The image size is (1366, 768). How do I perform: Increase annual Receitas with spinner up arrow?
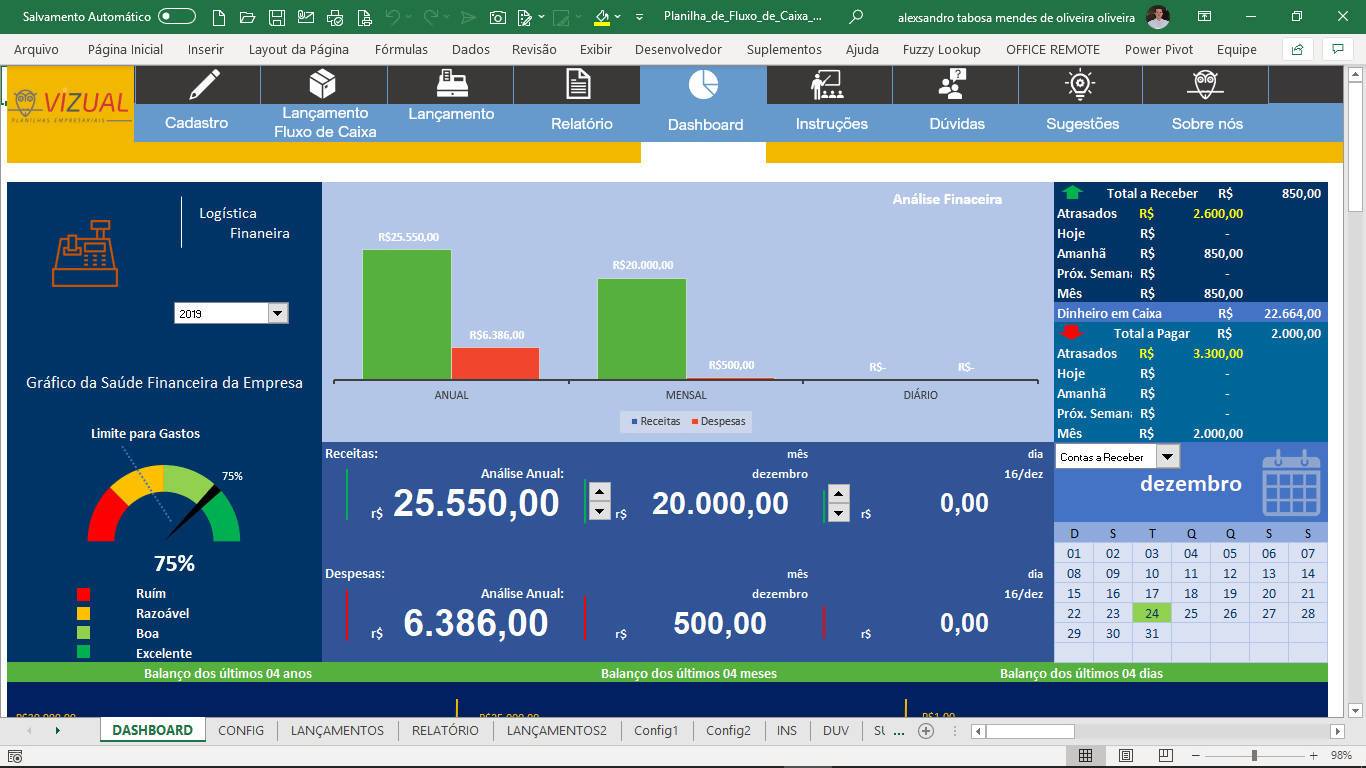click(x=599, y=491)
